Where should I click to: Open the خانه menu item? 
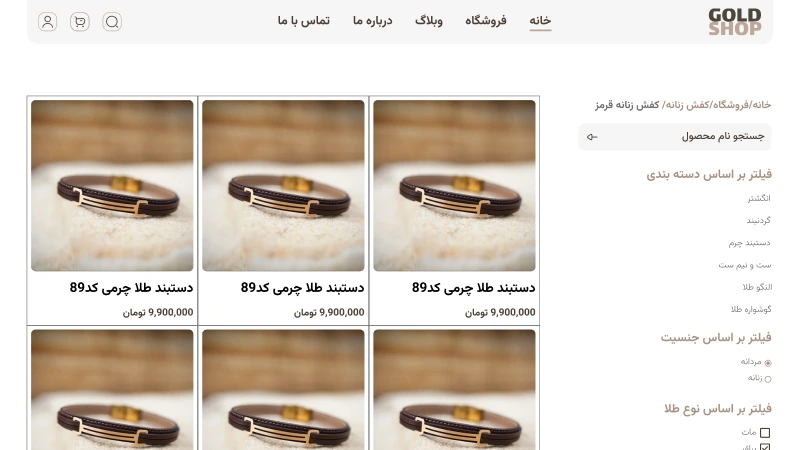tap(540, 21)
